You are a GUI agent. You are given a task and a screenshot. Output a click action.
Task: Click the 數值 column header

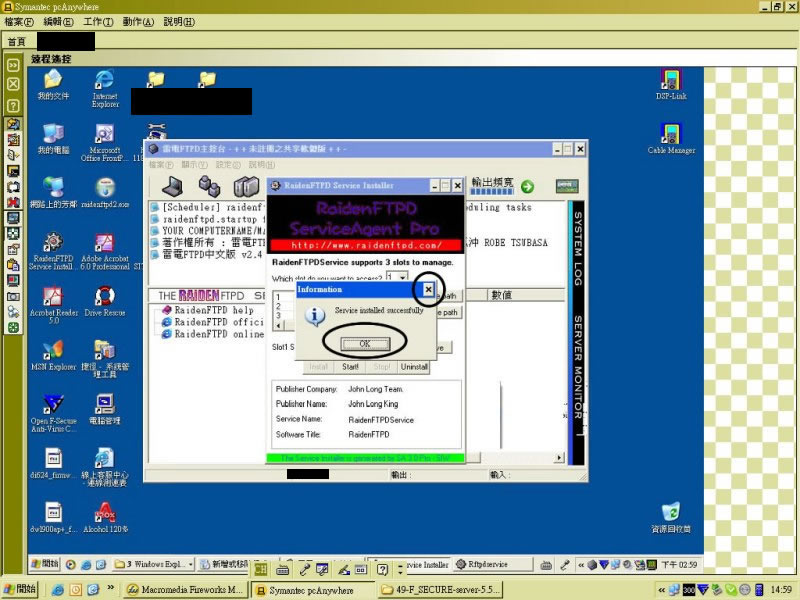(526, 295)
